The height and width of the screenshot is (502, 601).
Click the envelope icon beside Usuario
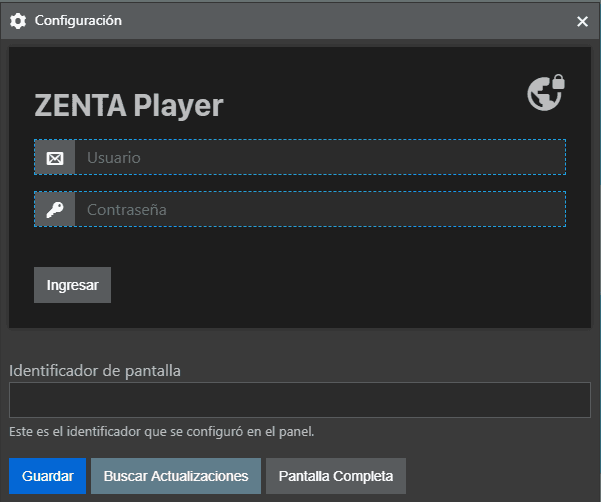point(55,157)
